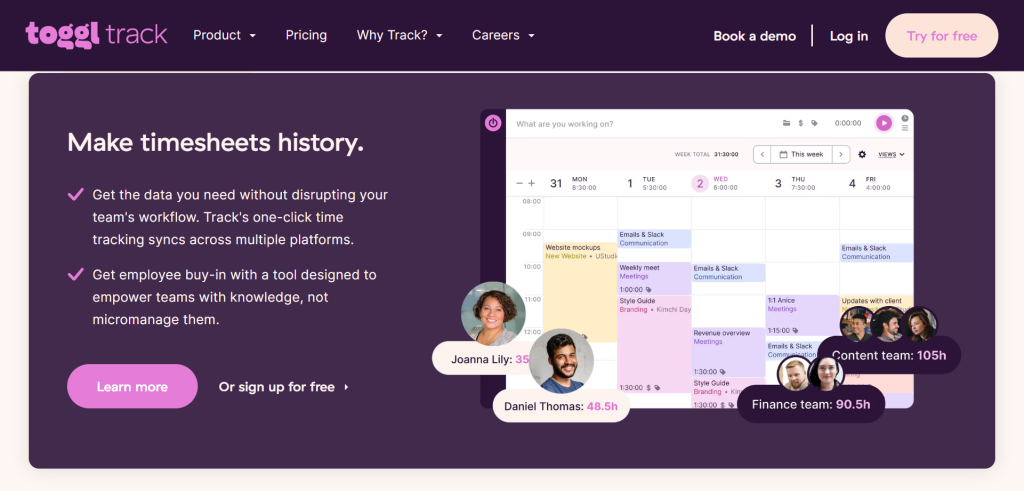Open calendar settings gear icon

862,155
